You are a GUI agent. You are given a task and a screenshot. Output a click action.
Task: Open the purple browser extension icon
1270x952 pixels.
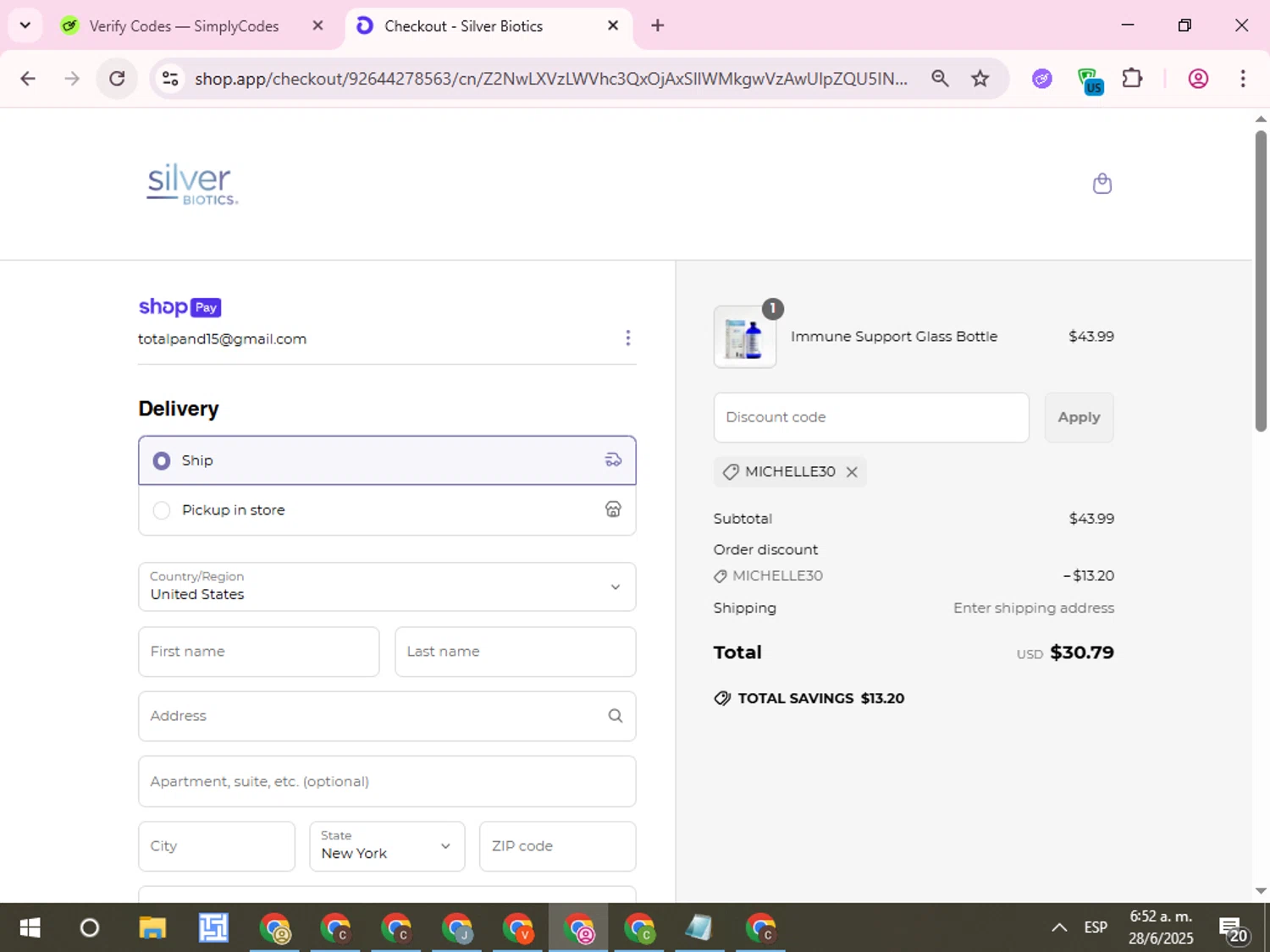pos(1042,79)
